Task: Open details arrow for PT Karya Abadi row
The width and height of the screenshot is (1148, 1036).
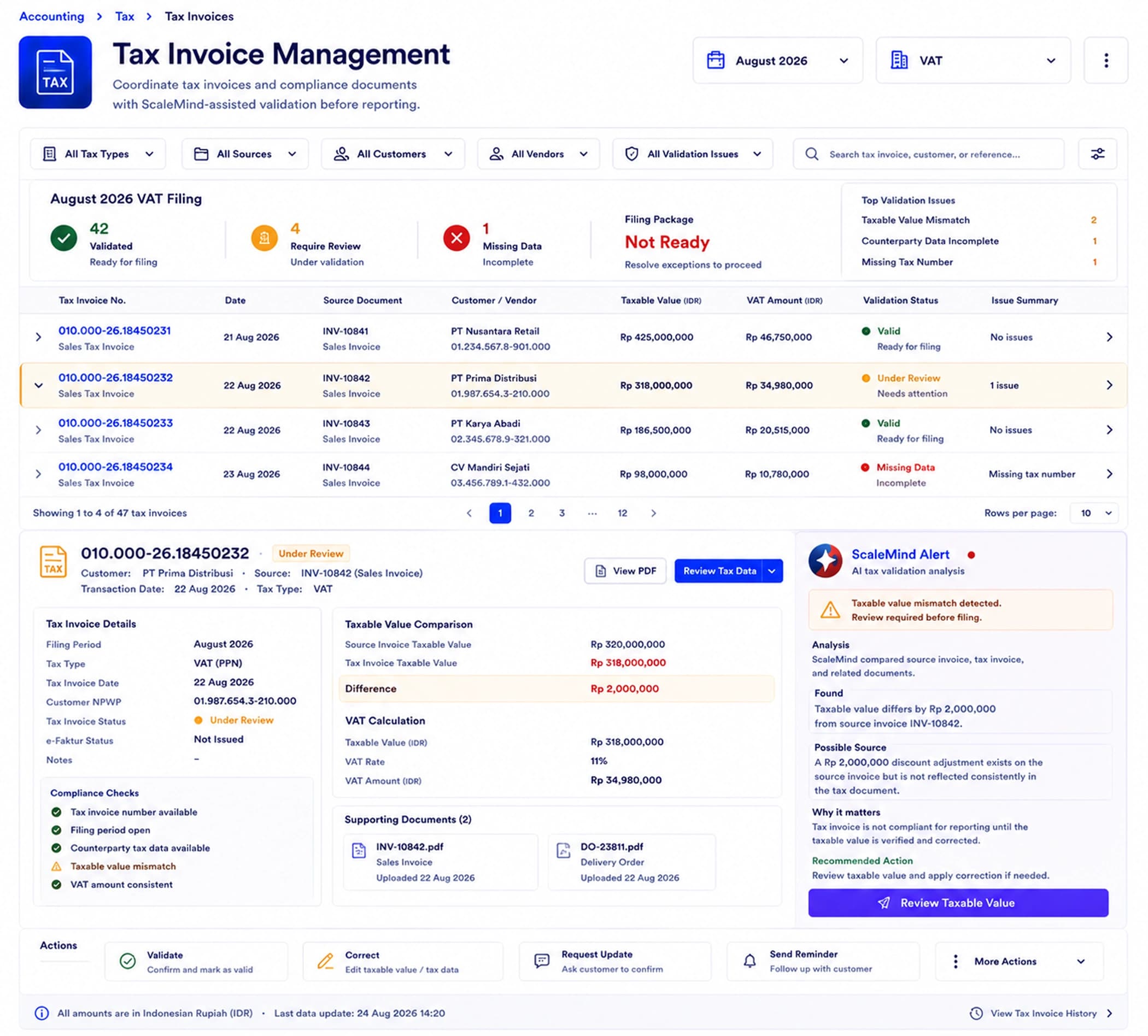Action: click(1109, 430)
